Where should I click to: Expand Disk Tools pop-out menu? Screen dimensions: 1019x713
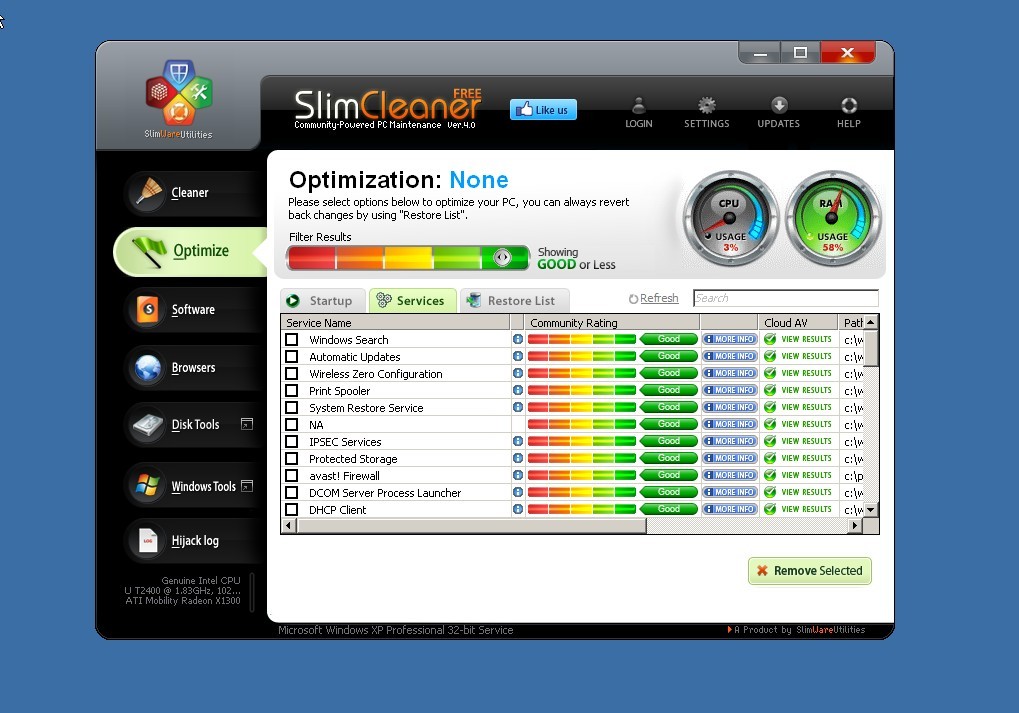pos(246,424)
